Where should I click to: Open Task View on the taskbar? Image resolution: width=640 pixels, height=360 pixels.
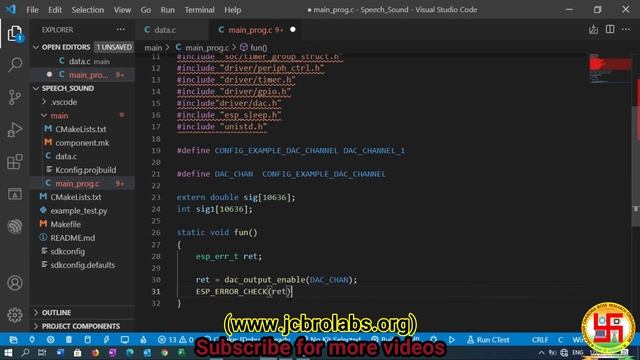point(42,353)
